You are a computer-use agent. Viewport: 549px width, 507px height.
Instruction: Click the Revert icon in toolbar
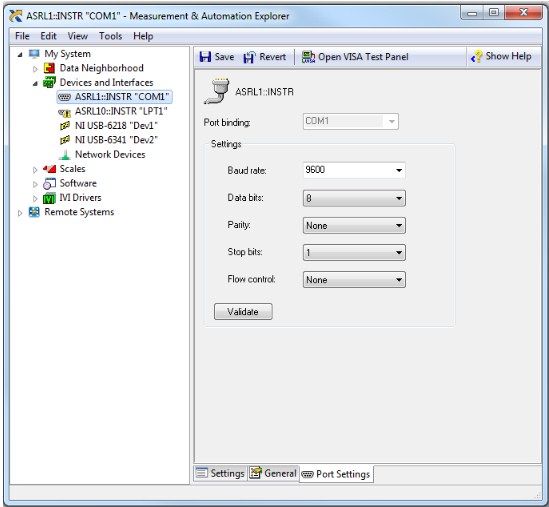[249, 57]
